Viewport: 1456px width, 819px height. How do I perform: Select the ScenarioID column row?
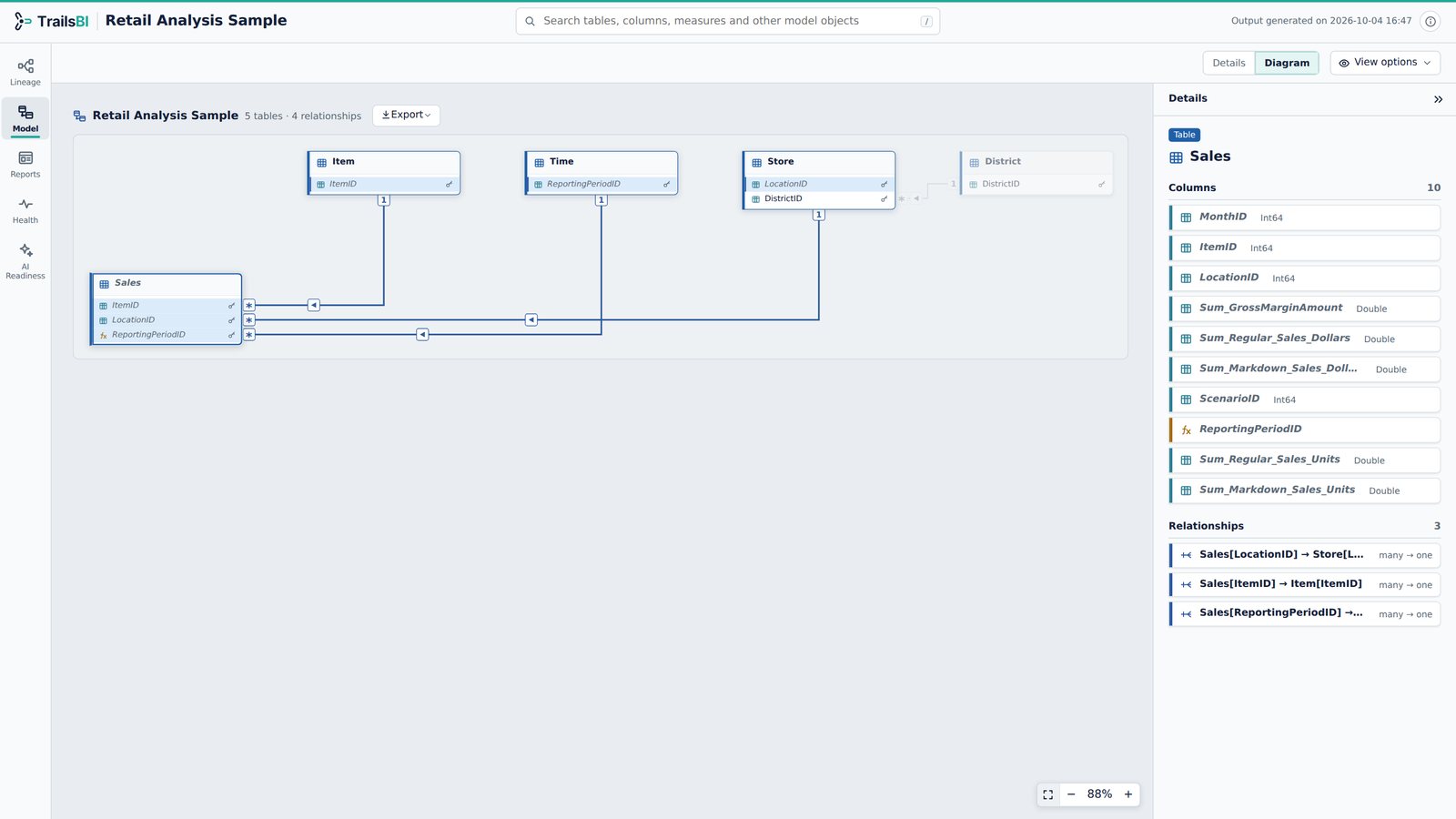point(1305,399)
